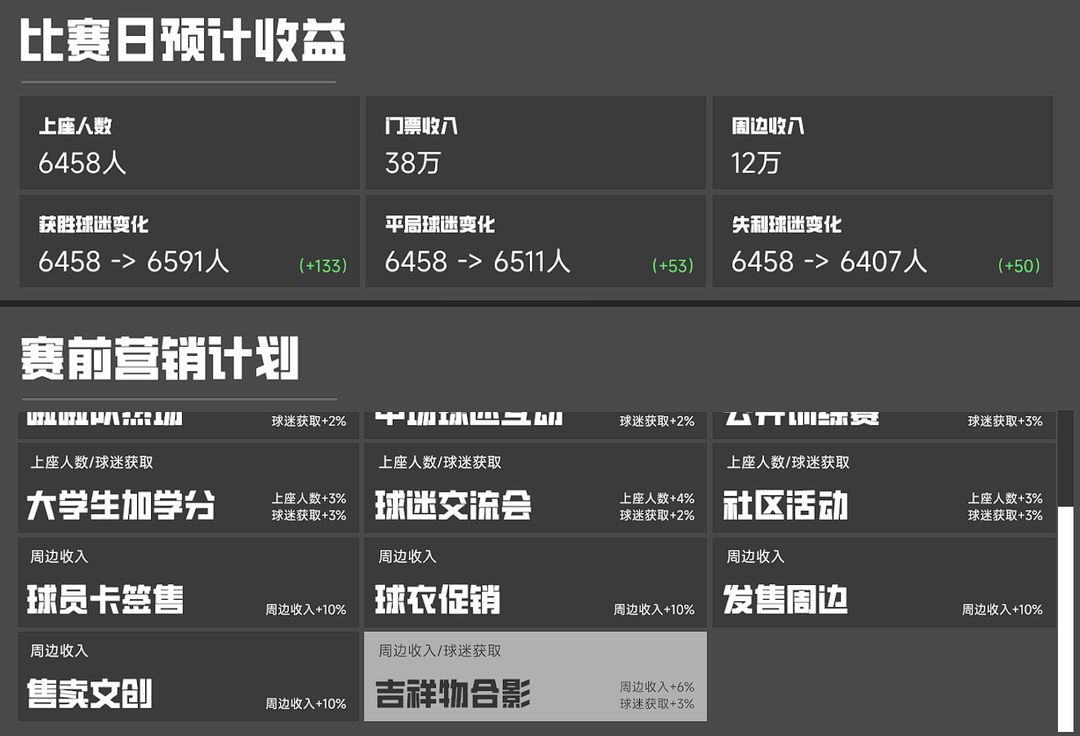Select the partially hidden top-middle plan card
The height and width of the screenshot is (736, 1080).
coord(535,425)
